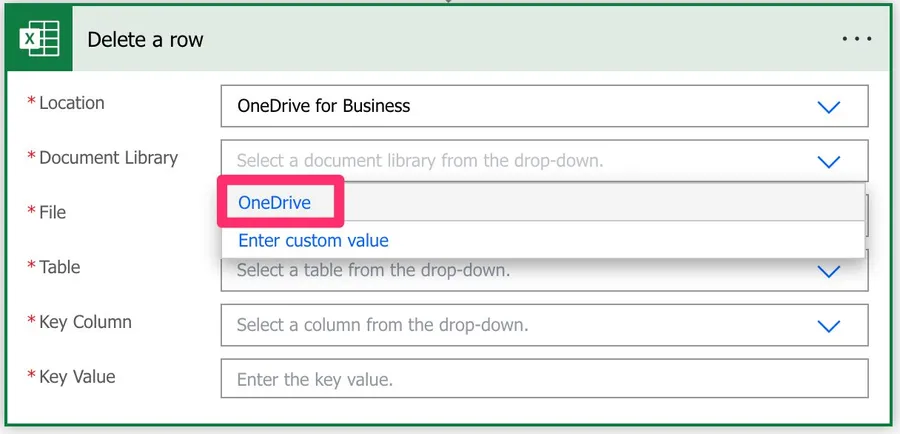Expand the Table dropdown chevron
Image resolution: width=900 pixels, height=434 pixels.
[x=828, y=271]
